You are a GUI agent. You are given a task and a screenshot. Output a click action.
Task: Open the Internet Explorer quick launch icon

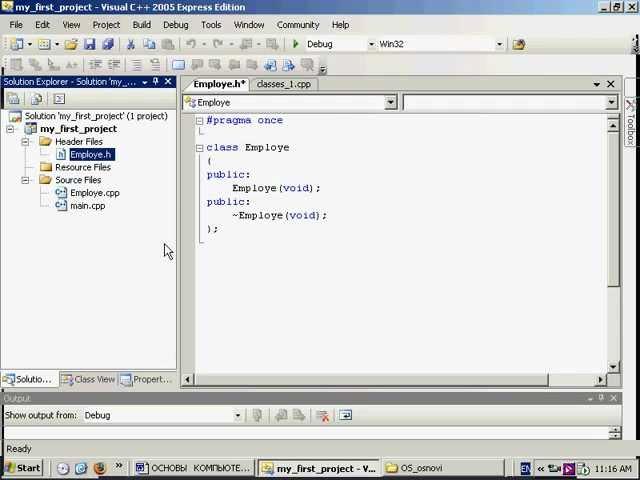click(81, 468)
